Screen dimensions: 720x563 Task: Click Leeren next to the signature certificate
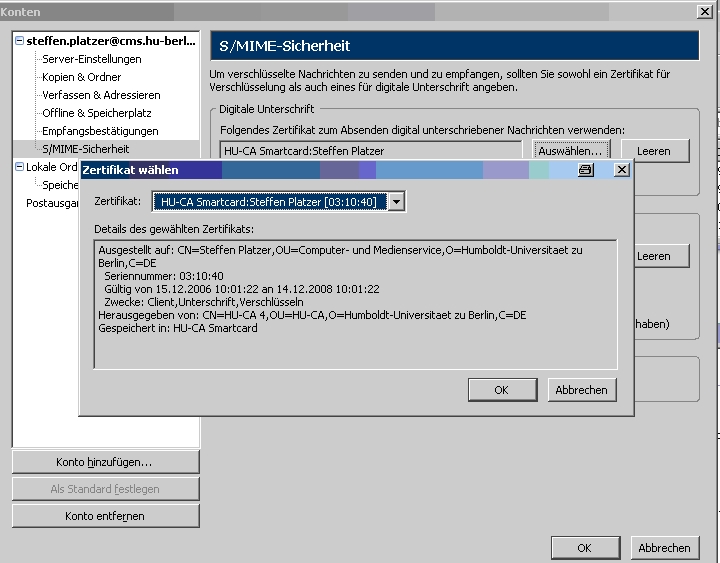click(x=654, y=151)
